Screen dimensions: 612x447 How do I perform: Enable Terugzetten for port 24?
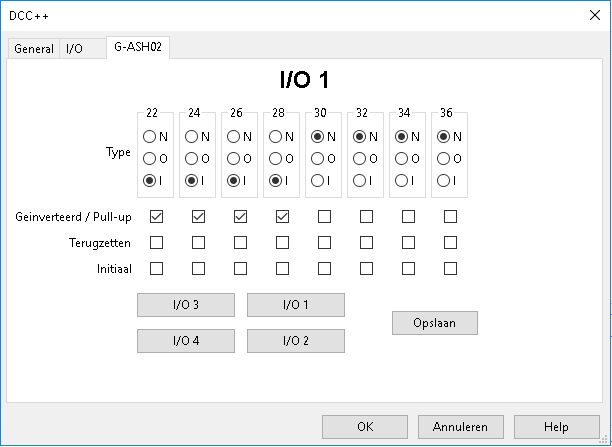(198, 242)
